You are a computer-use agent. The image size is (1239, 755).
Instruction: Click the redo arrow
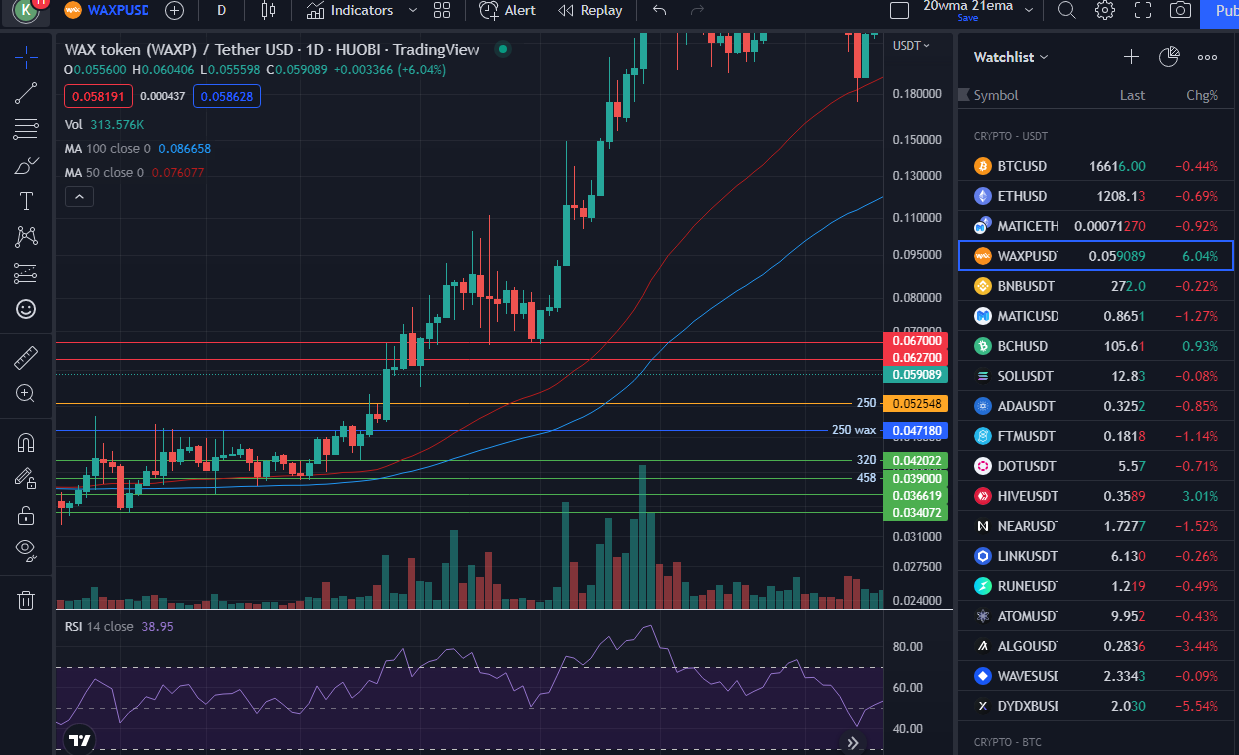[x=698, y=10]
